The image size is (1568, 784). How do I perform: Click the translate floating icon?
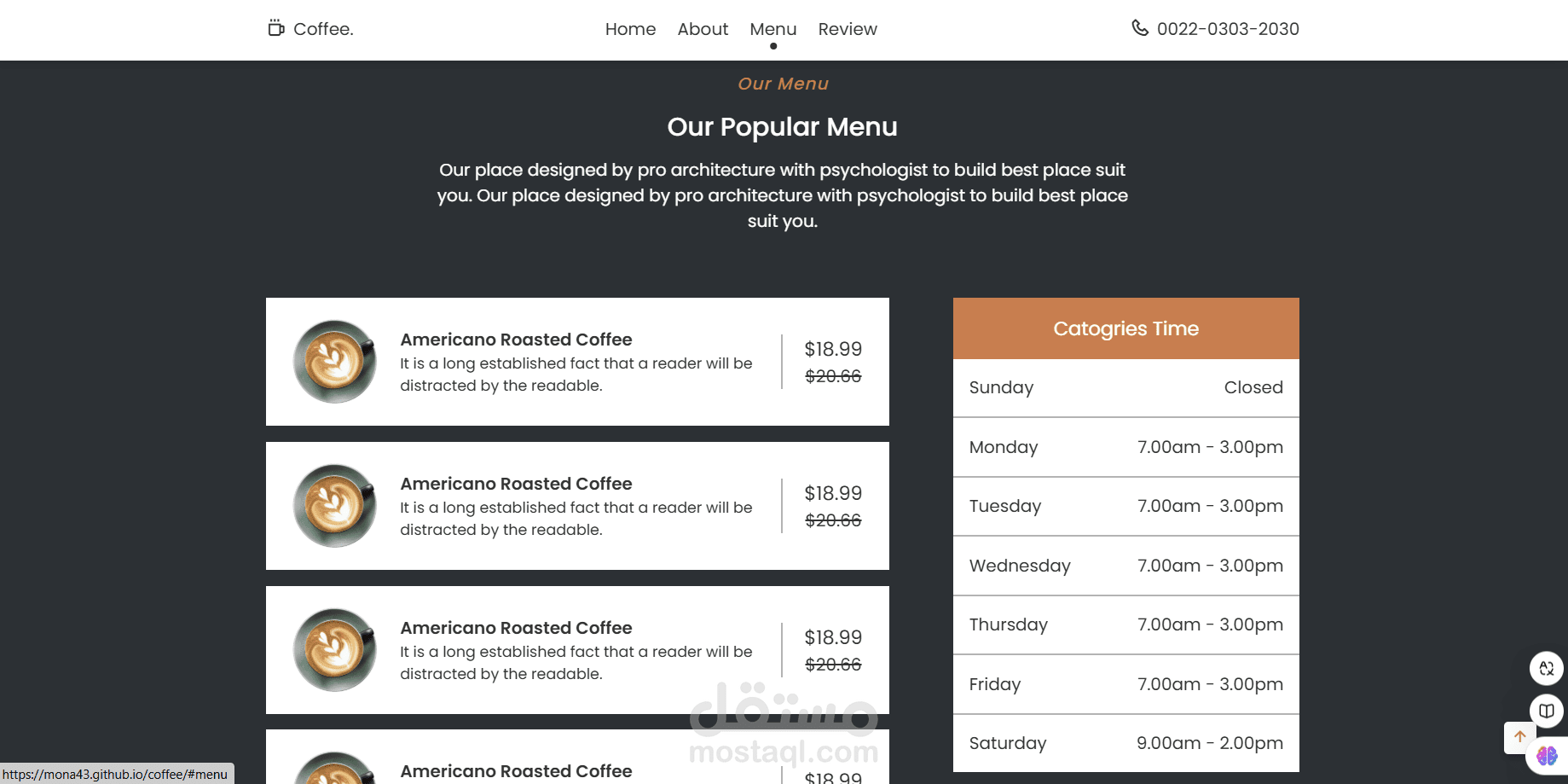click(x=1546, y=669)
